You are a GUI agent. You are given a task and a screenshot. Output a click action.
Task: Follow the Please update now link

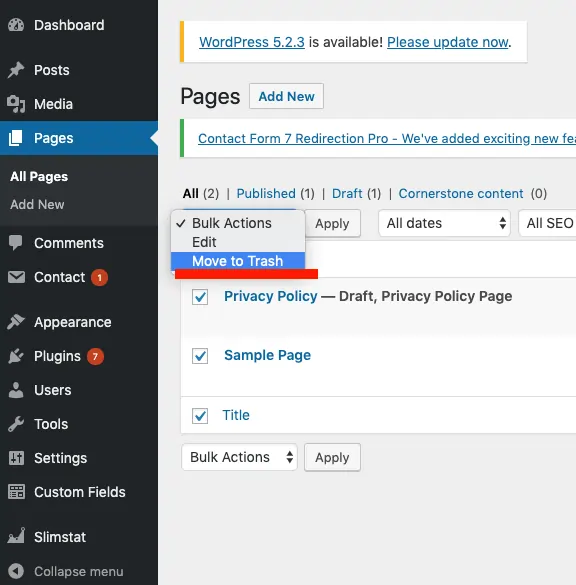point(448,42)
